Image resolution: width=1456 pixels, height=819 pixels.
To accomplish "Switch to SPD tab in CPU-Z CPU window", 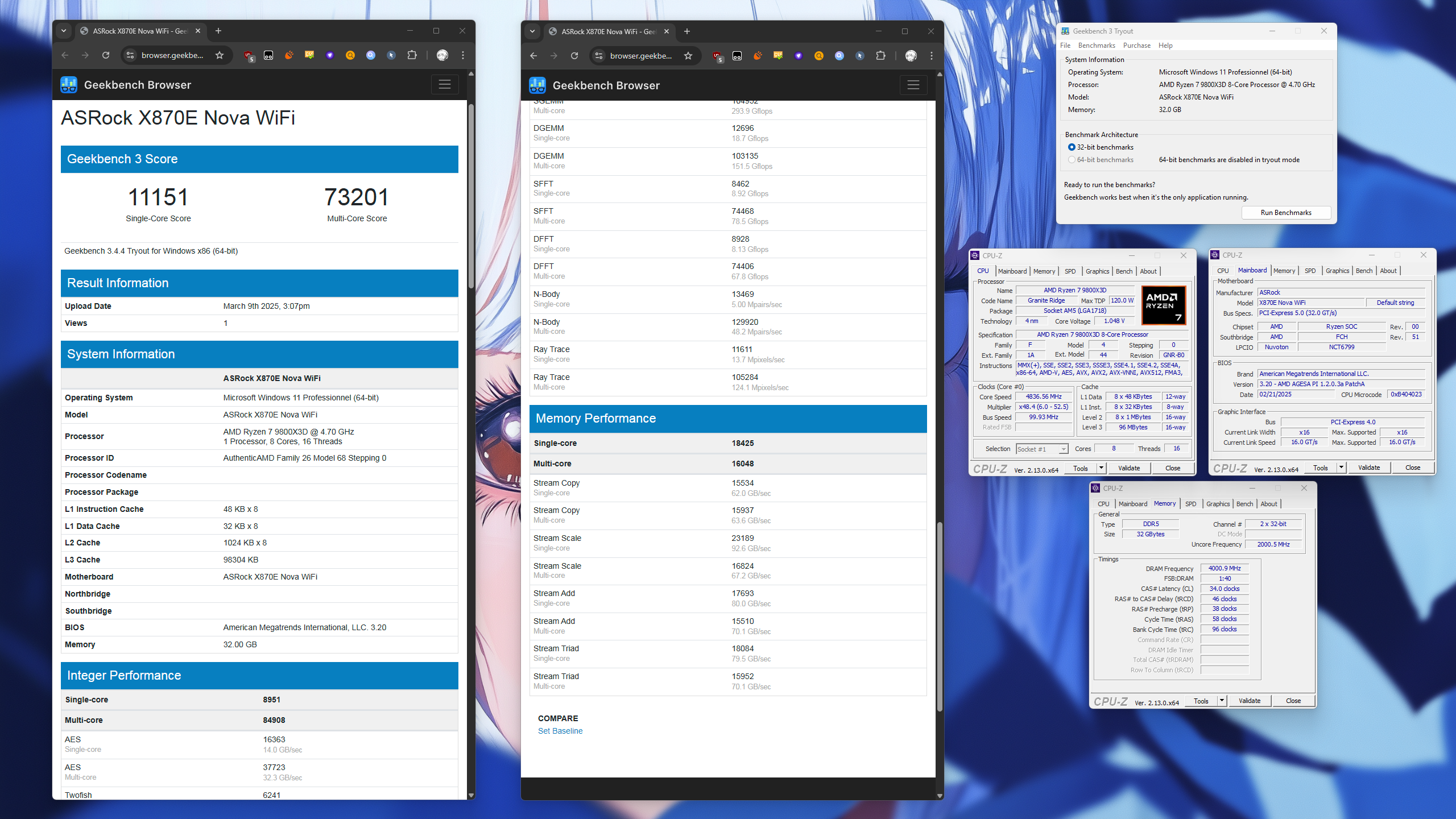I will point(1070,271).
